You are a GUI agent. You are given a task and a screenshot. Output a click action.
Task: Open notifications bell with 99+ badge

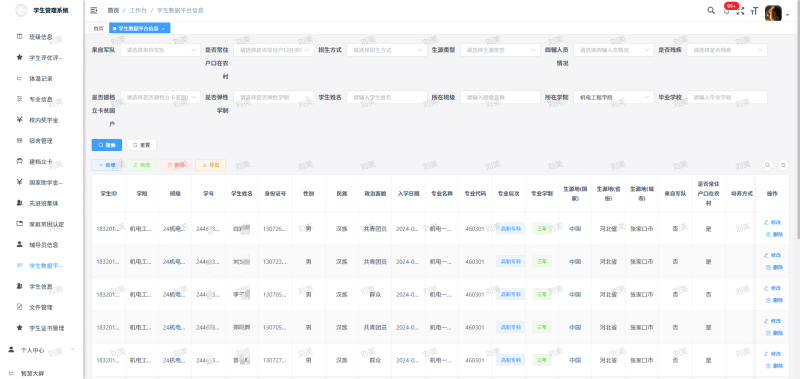727,11
